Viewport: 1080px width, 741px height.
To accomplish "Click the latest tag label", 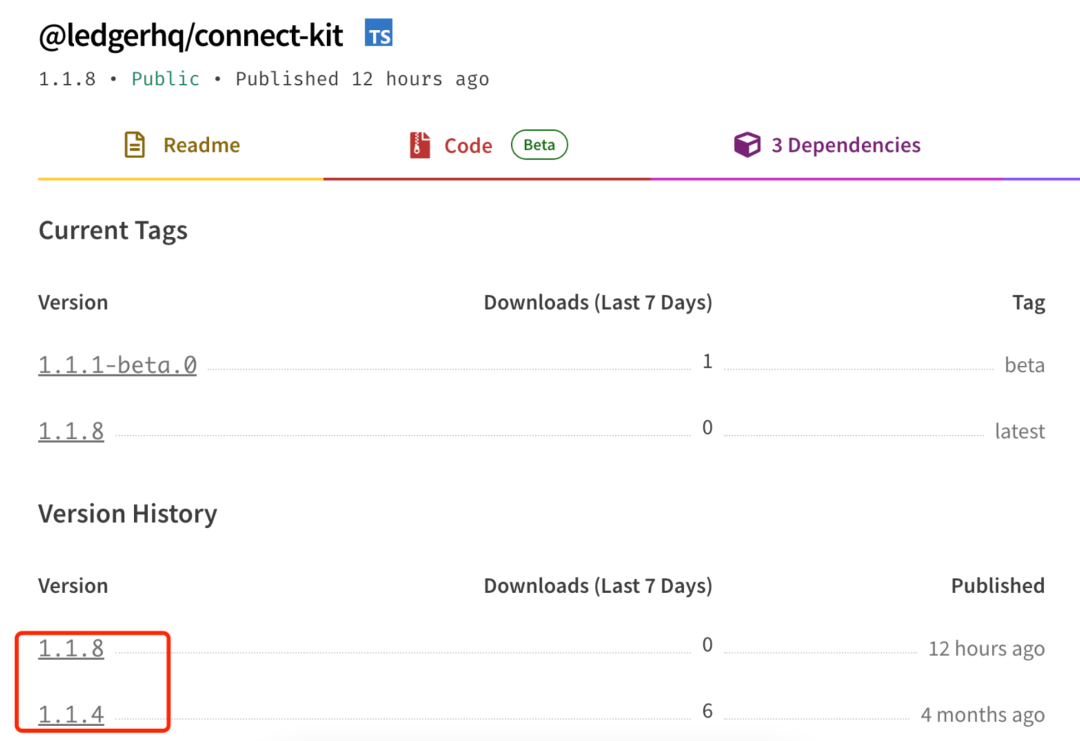I will [1019, 431].
